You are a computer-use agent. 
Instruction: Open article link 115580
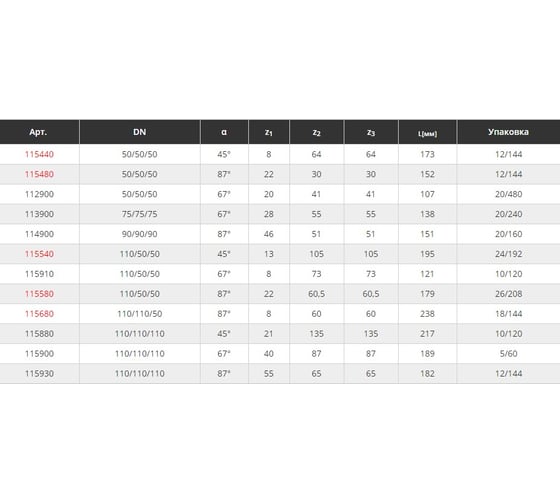(39, 294)
